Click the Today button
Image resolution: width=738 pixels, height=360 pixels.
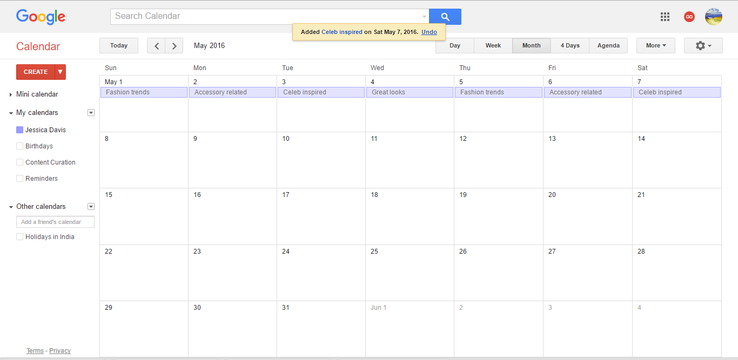[x=119, y=46]
